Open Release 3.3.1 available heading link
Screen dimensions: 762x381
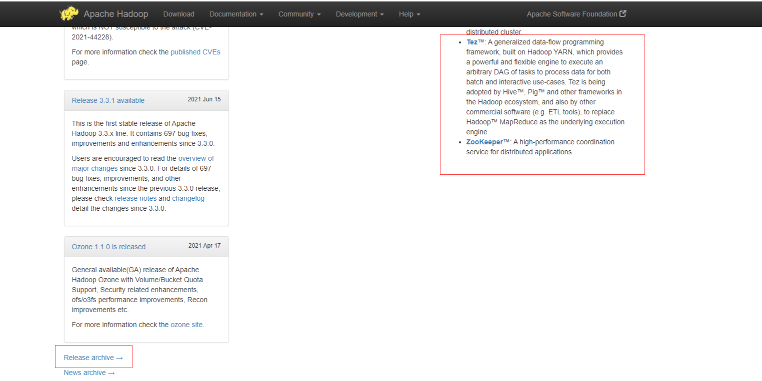(x=108, y=101)
